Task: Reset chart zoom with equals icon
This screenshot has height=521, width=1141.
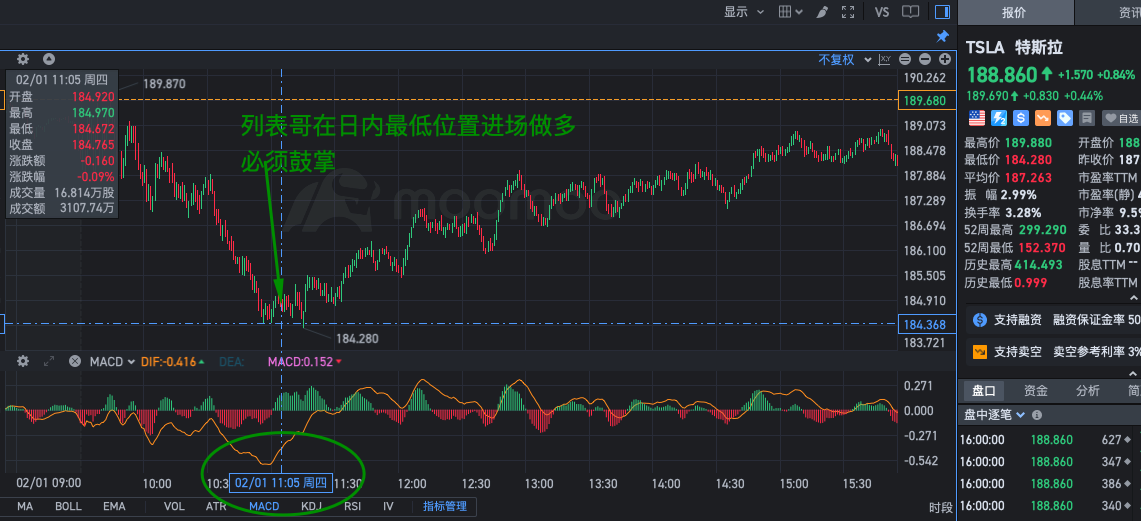Action: (x=905, y=60)
